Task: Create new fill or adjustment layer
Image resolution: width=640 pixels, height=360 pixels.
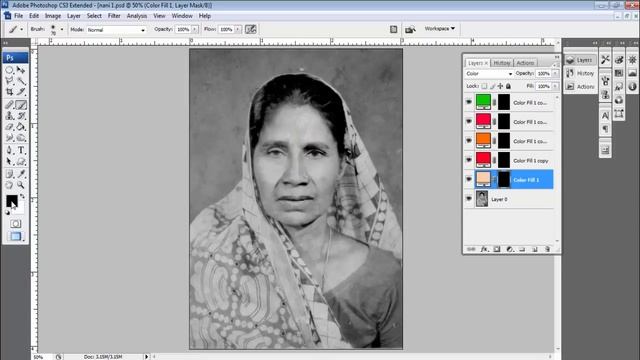Action: click(509, 249)
